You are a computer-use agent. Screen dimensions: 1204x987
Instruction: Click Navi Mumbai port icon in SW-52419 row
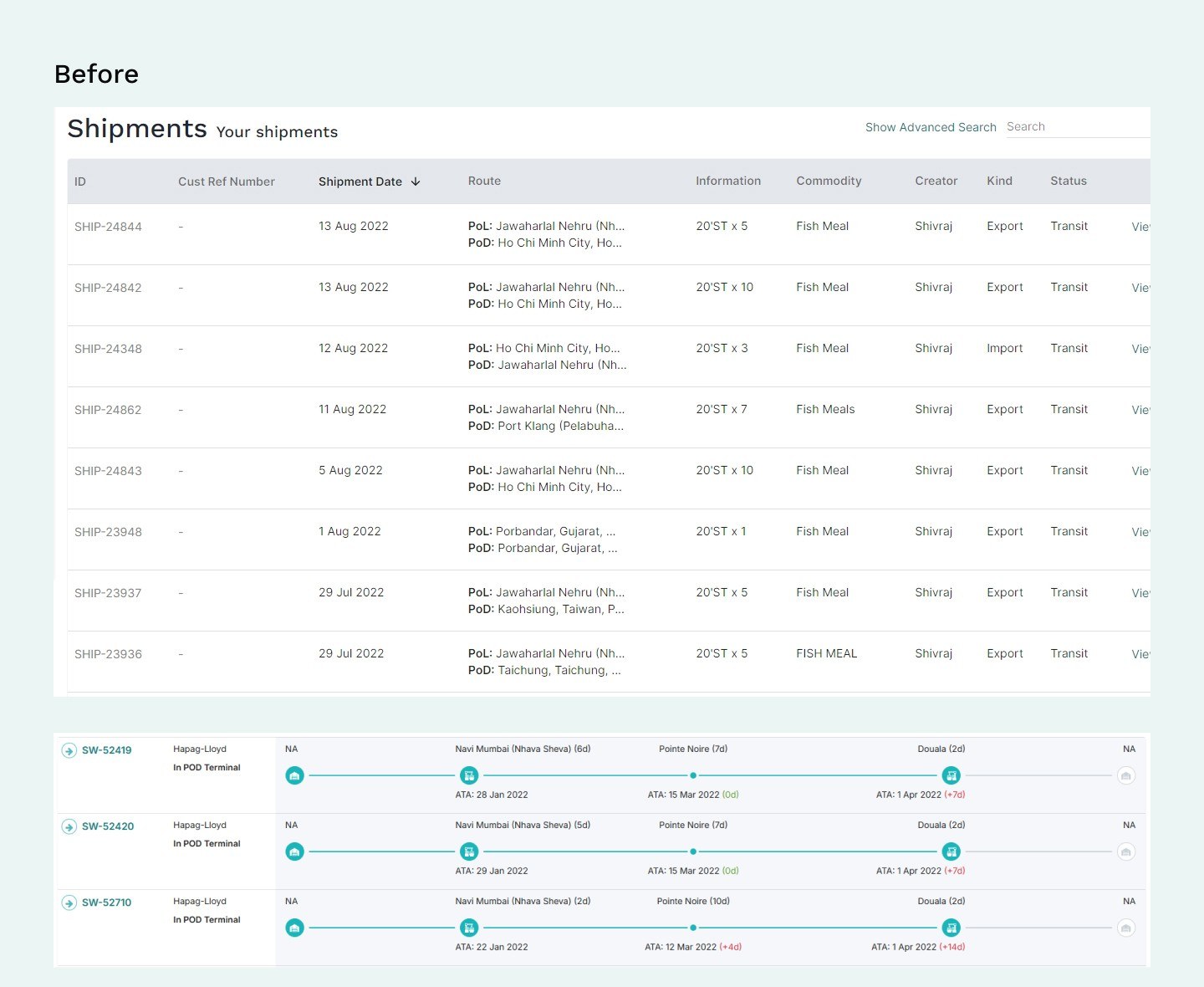pyautogui.click(x=469, y=775)
